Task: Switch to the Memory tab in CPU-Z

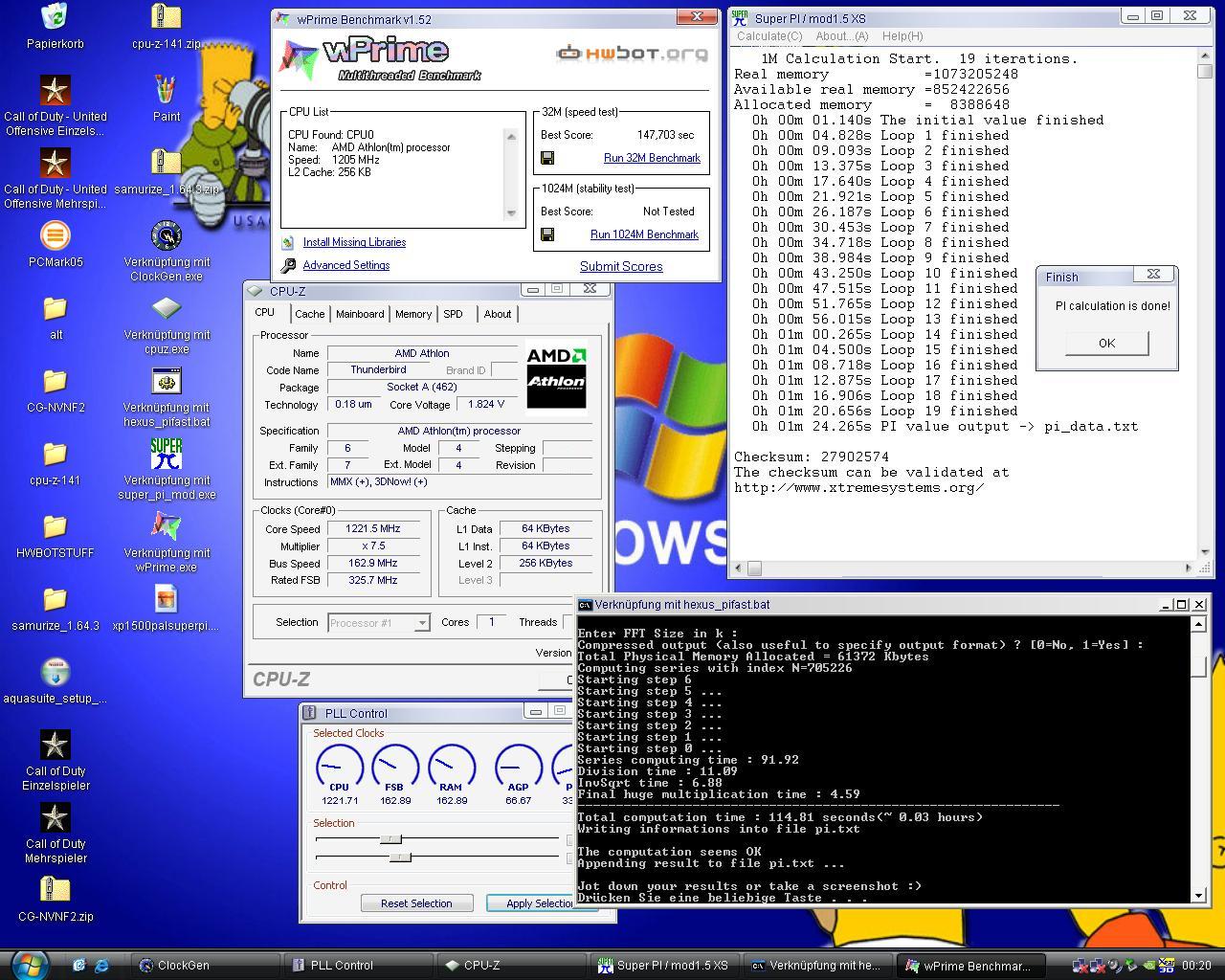Action: tap(413, 314)
